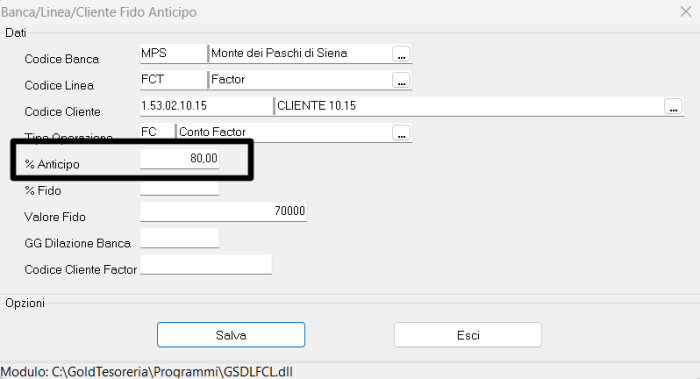Click the dialog title Banca/Linea/Cliente Fido Anticipo

99,12
